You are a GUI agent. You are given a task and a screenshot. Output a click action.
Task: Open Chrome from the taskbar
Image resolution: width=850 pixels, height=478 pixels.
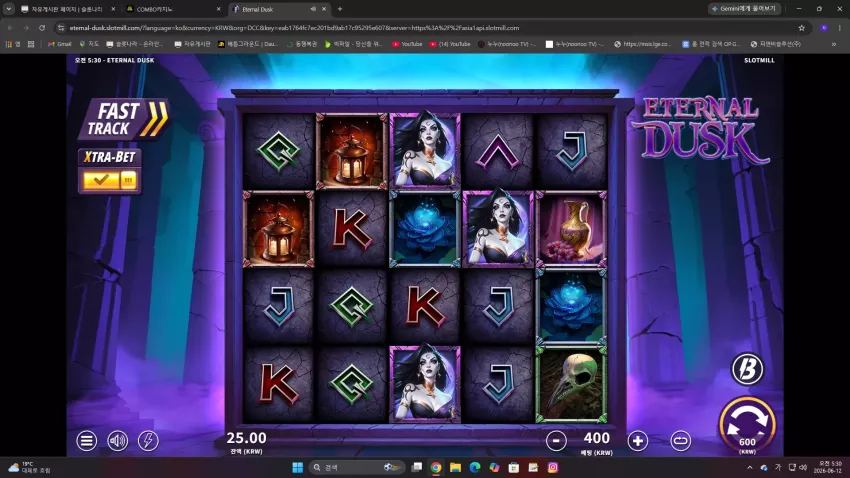tap(436, 467)
